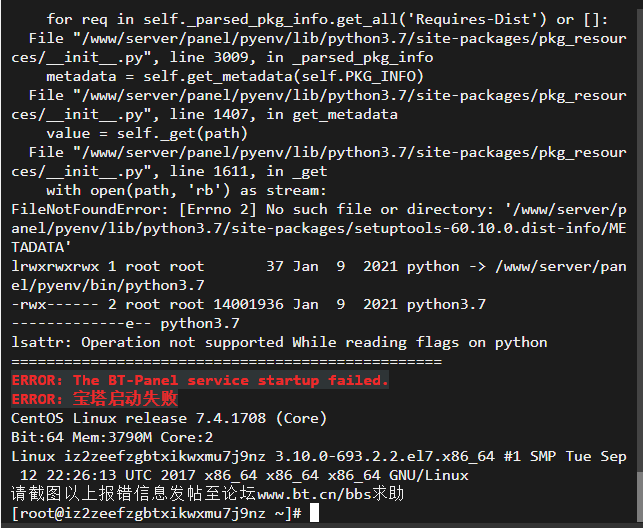The height and width of the screenshot is (528, 643).
Task: Click the red BT-Panel service startup failed line
Action: point(200,380)
